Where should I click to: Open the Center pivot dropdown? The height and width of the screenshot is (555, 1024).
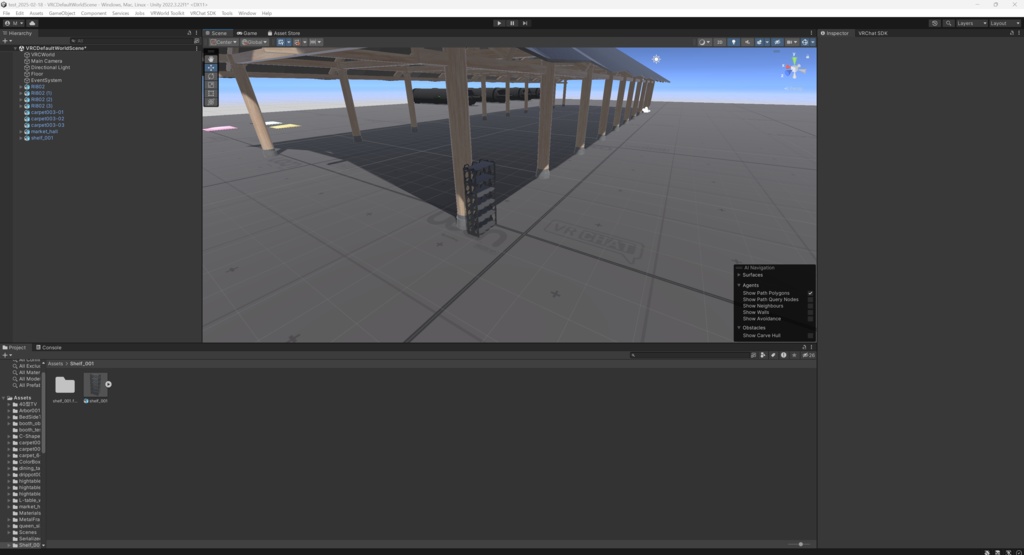pyautogui.click(x=223, y=42)
